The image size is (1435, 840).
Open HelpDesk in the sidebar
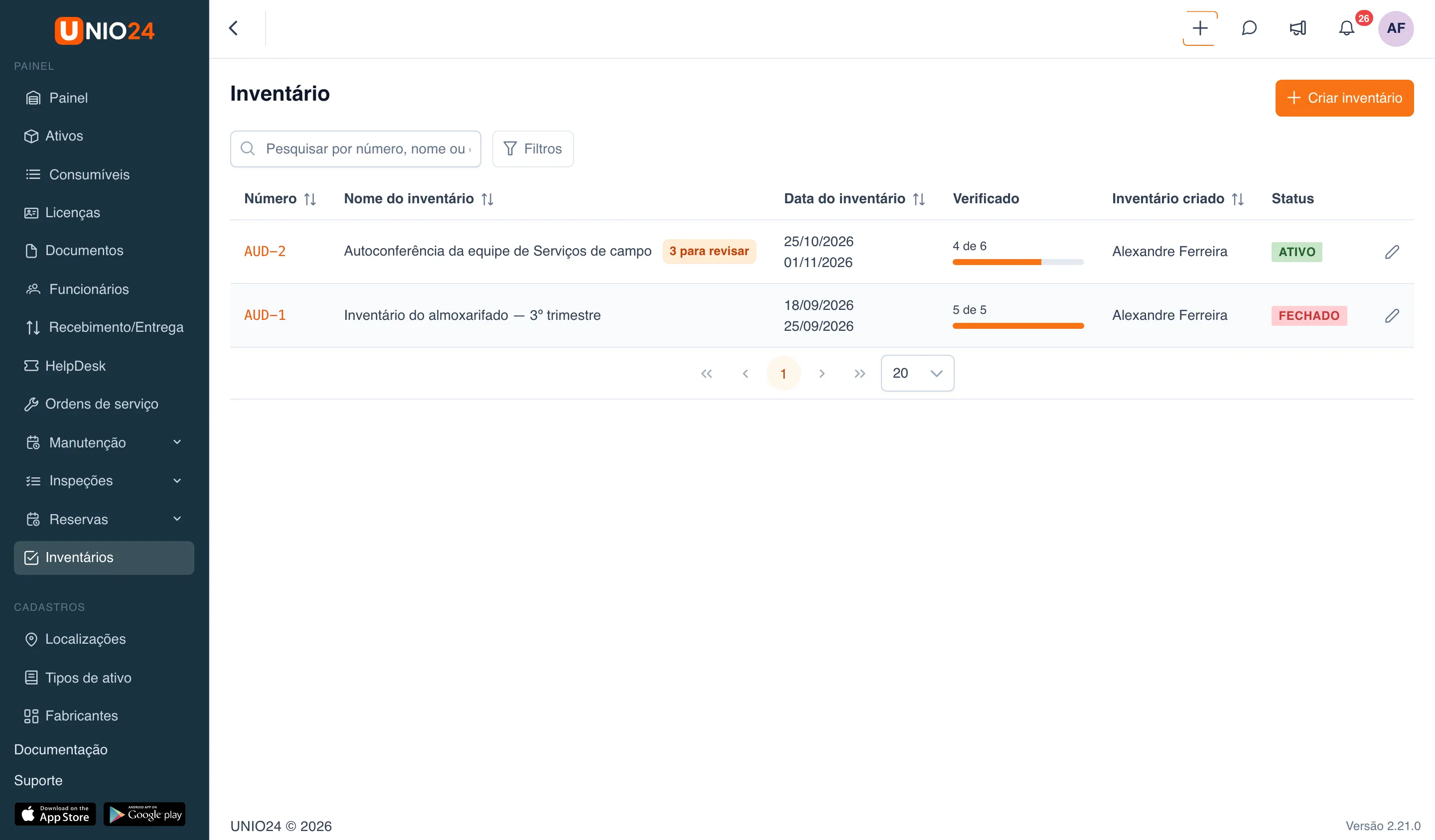point(104,366)
